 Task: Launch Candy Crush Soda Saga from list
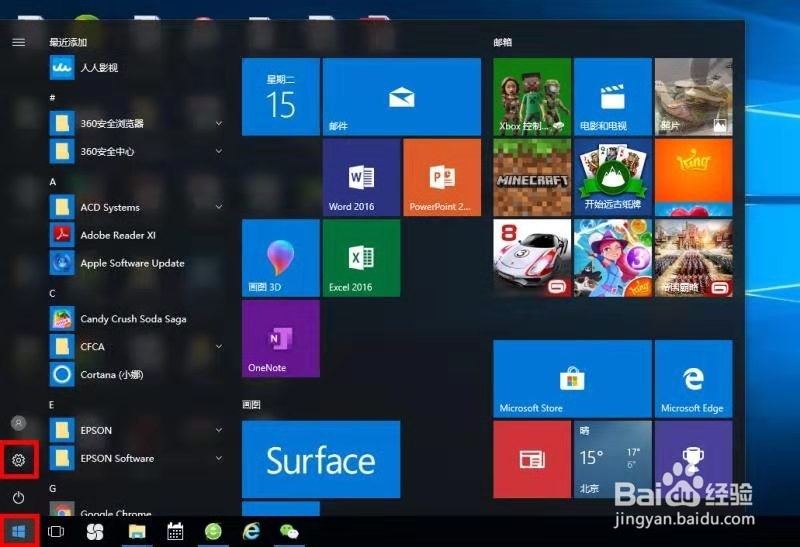pyautogui.click(x=136, y=319)
